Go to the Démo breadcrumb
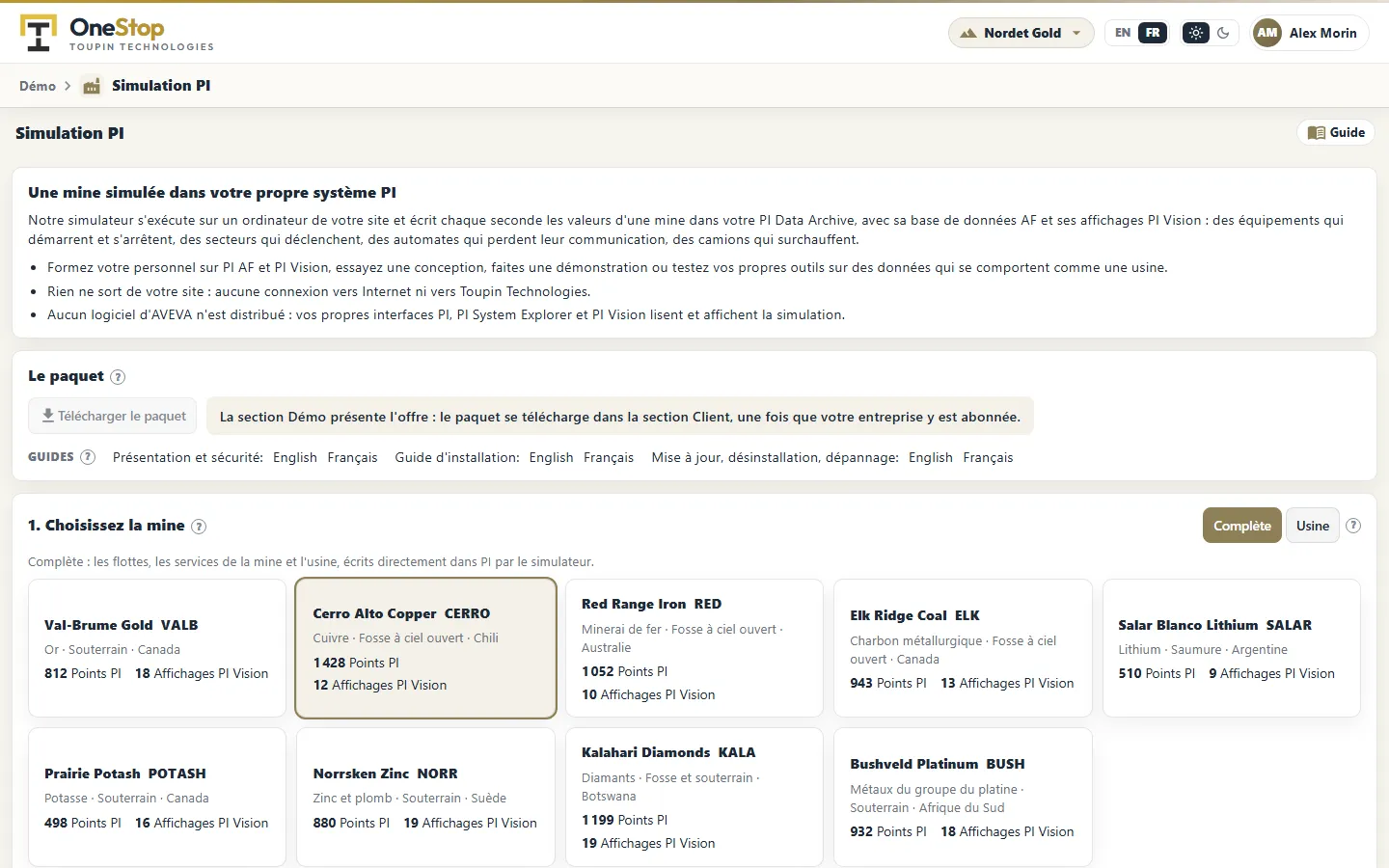 pos(38,86)
